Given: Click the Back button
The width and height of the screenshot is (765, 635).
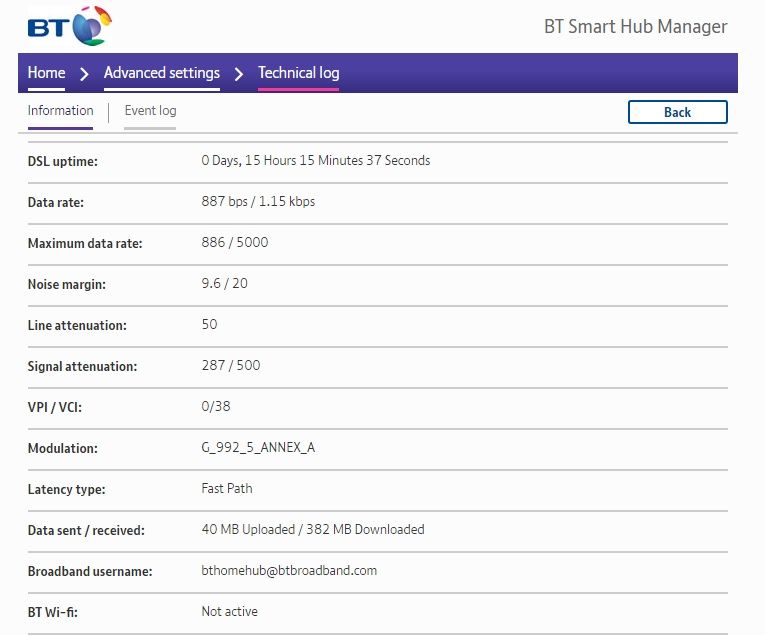Looking at the screenshot, I should pos(677,112).
